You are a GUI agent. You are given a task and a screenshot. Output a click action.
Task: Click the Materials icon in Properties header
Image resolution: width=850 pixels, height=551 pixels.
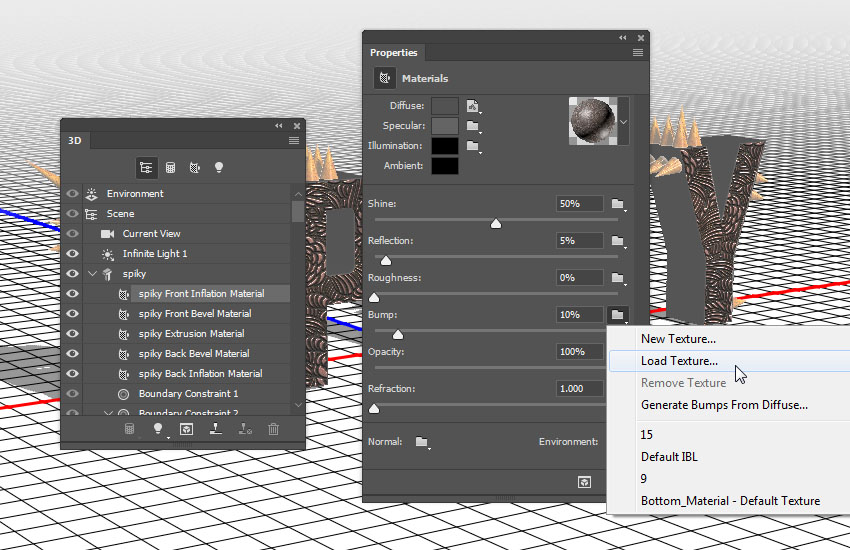[x=385, y=78]
